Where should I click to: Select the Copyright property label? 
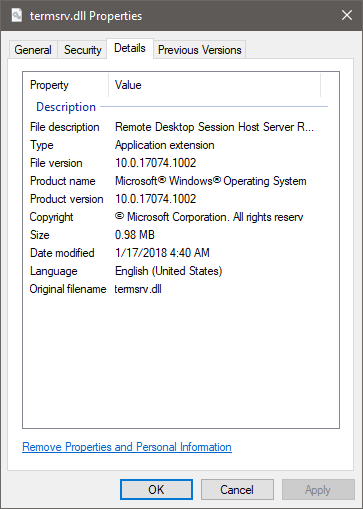click(x=51, y=217)
